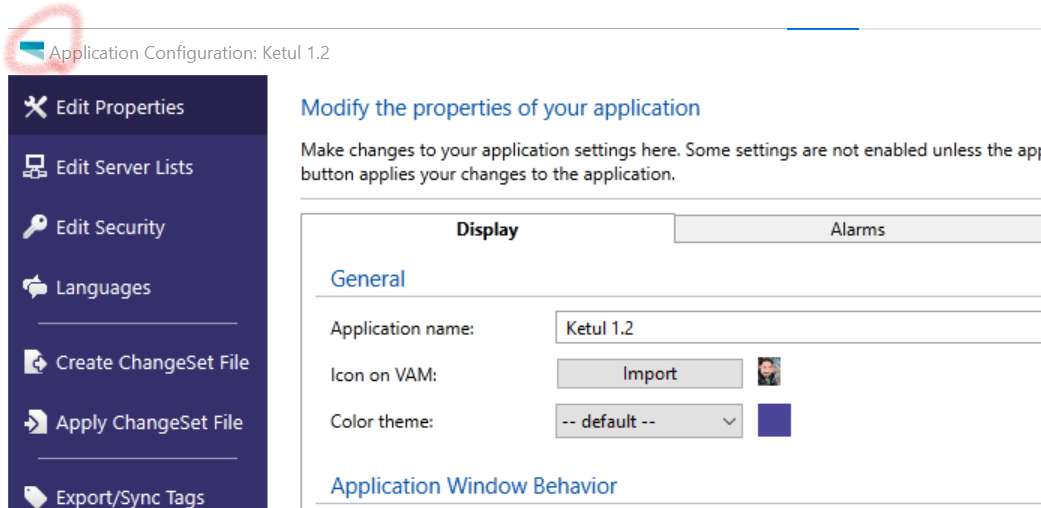The height and width of the screenshot is (508, 1041).
Task: Open the Languages menu entry label
Action: coord(103,288)
